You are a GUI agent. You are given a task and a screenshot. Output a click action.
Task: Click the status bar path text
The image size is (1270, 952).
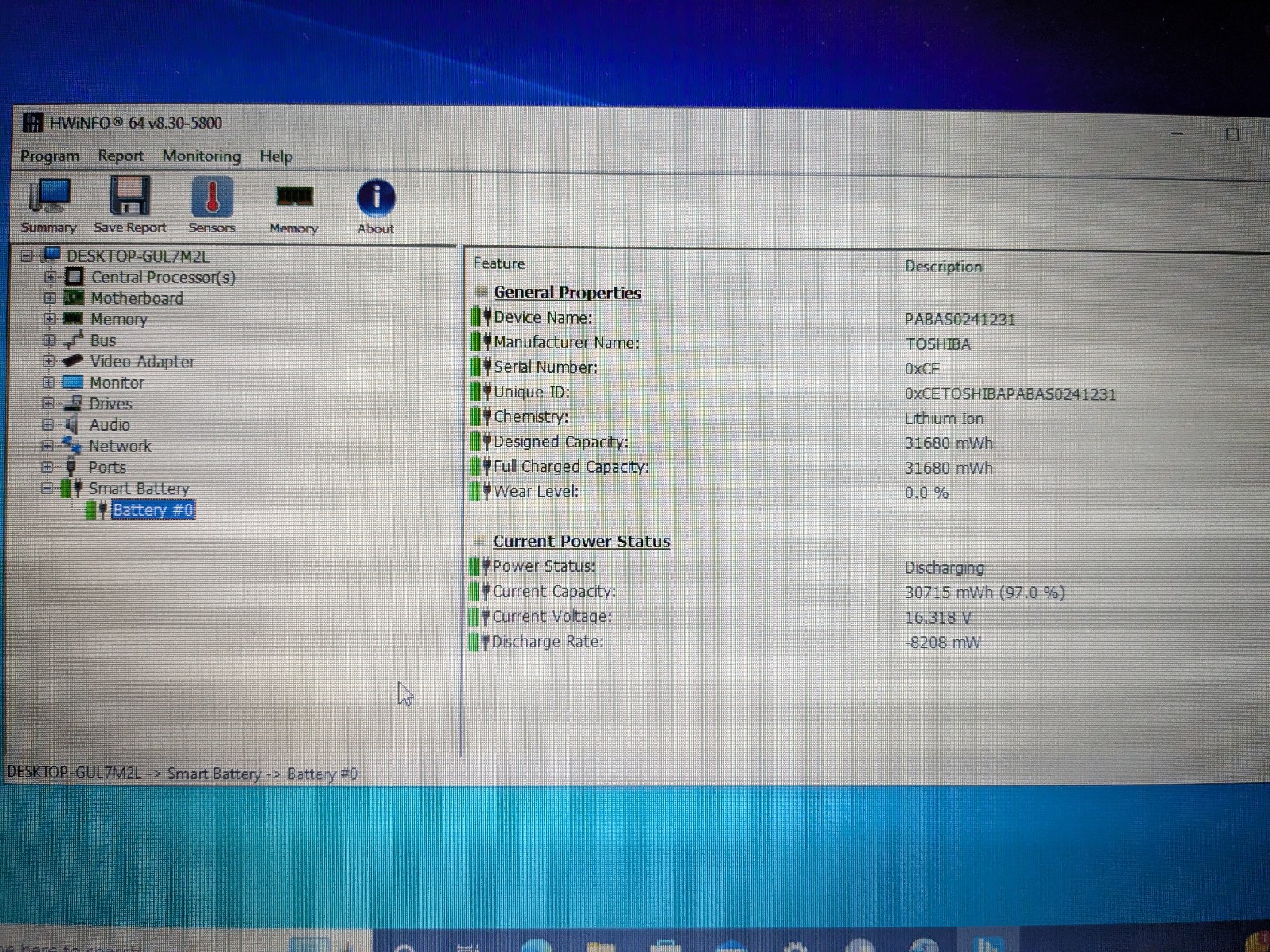coord(183,773)
